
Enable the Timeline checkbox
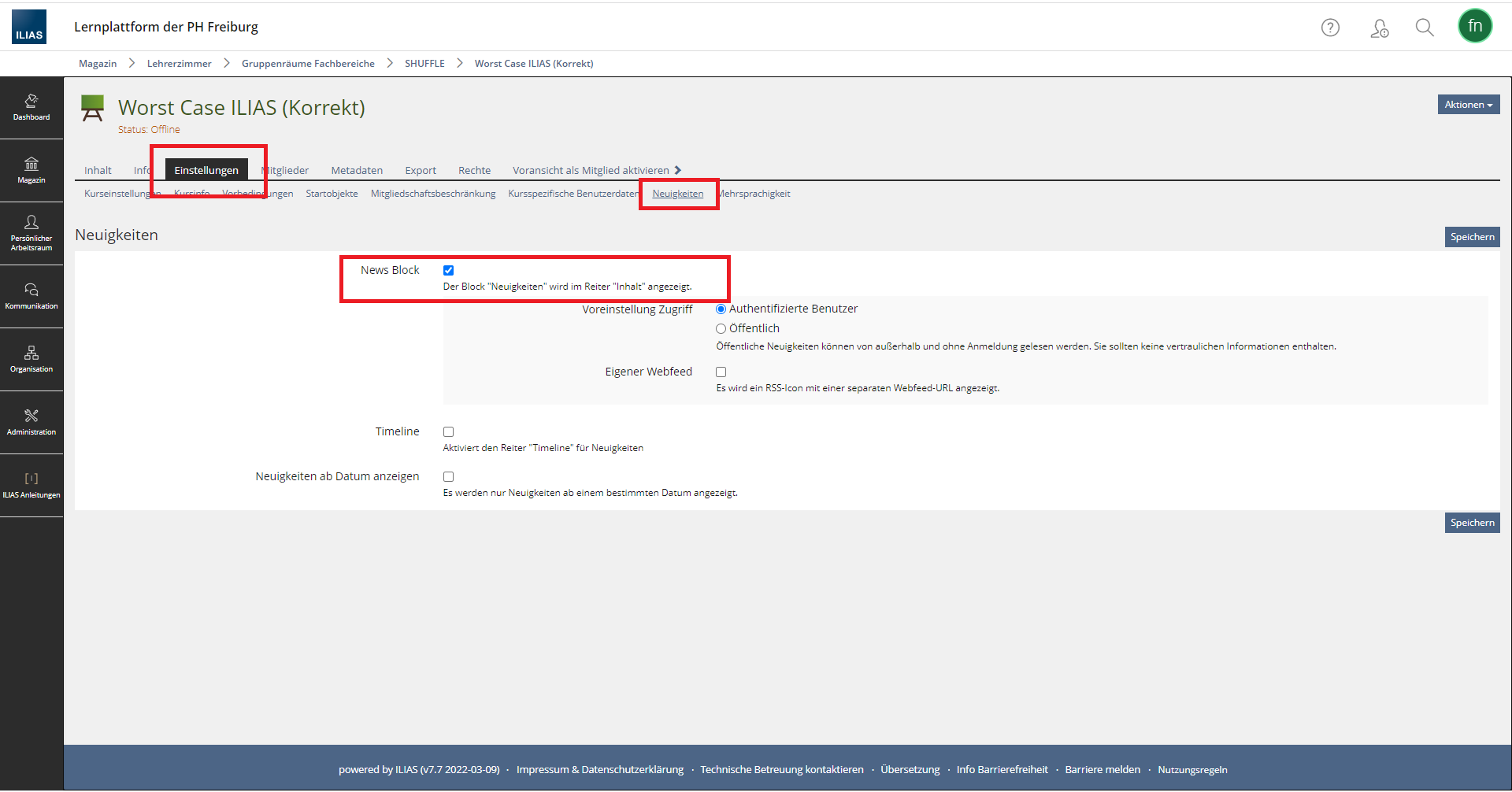(x=448, y=431)
